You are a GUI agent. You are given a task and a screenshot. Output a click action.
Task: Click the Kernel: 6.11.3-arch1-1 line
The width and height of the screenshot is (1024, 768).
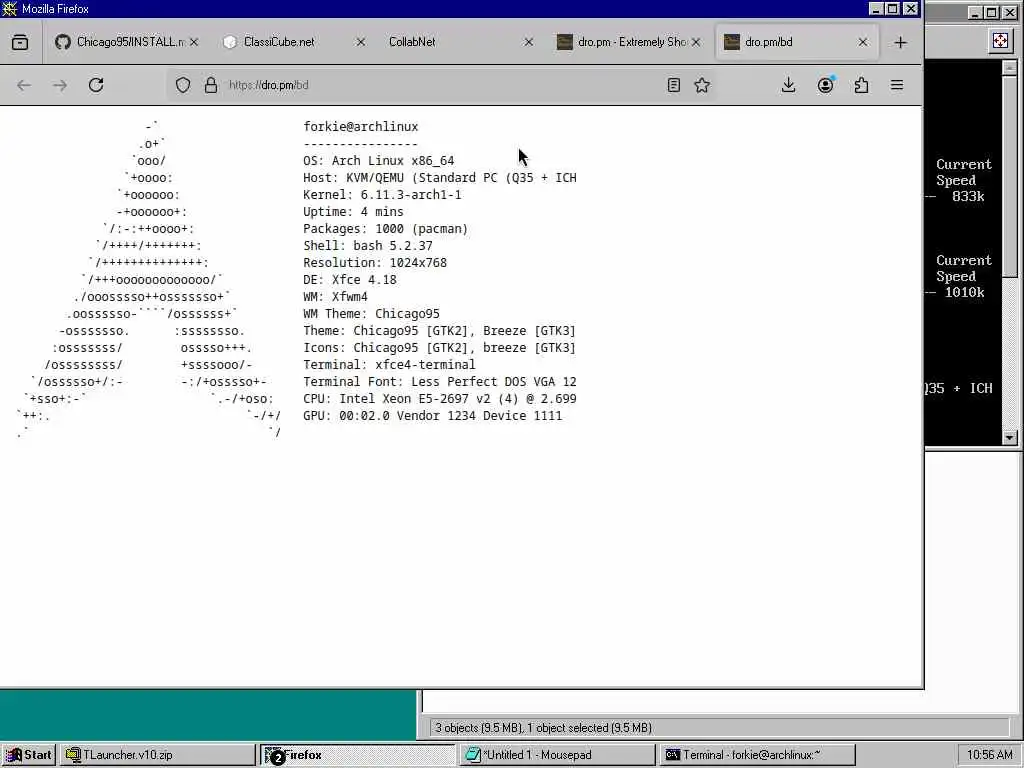pos(382,195)
